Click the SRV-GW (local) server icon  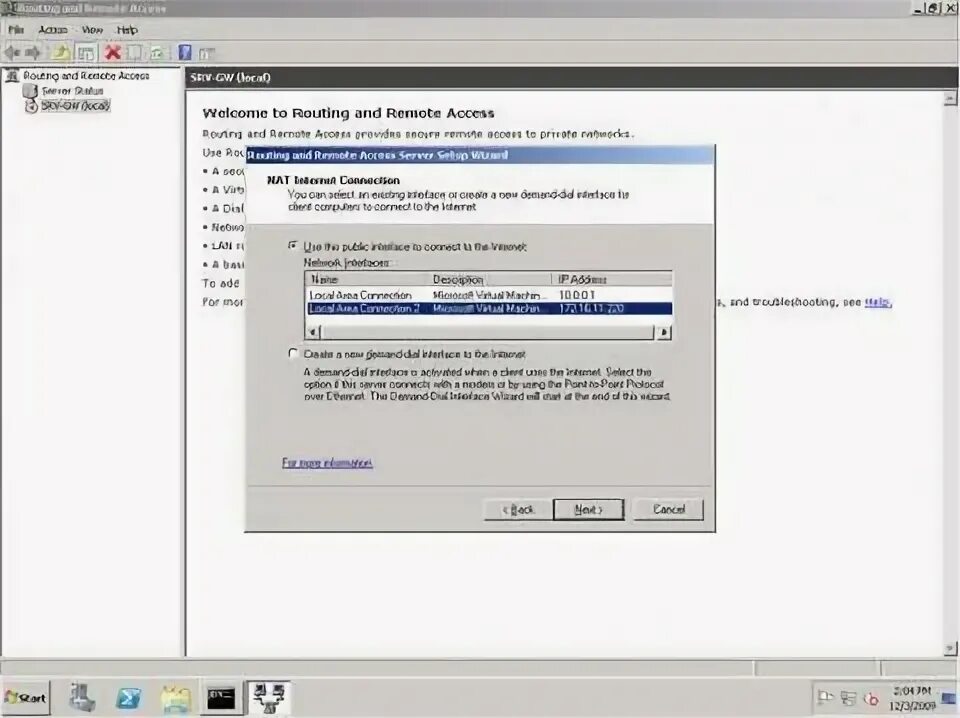(x=31, y=105)
